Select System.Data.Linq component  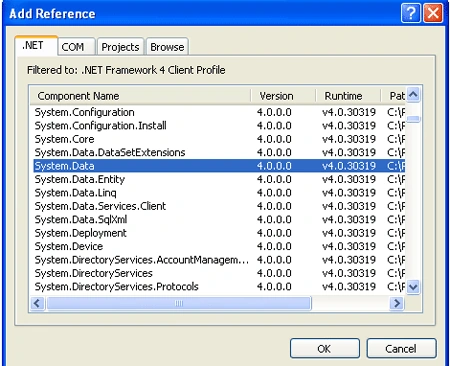point(219,192)
